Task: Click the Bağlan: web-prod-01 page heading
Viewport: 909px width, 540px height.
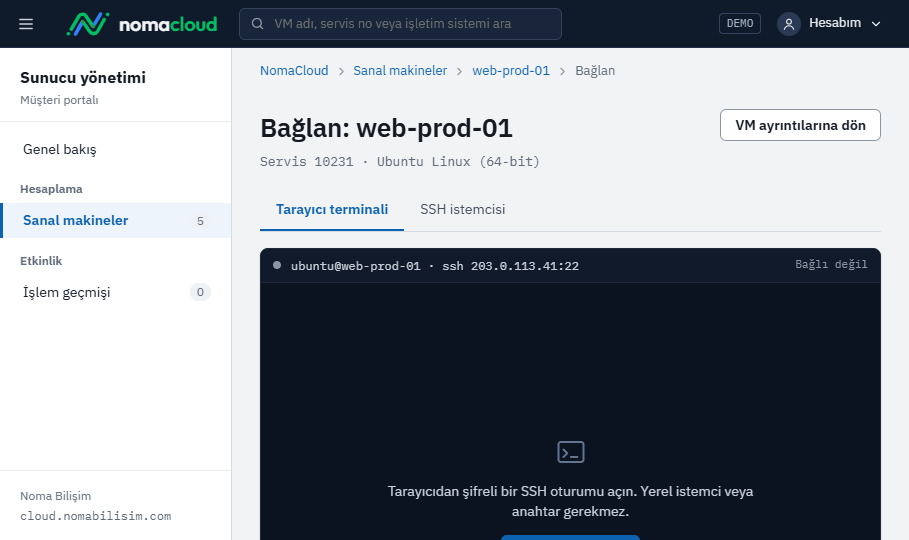Action: coord(386,128)
